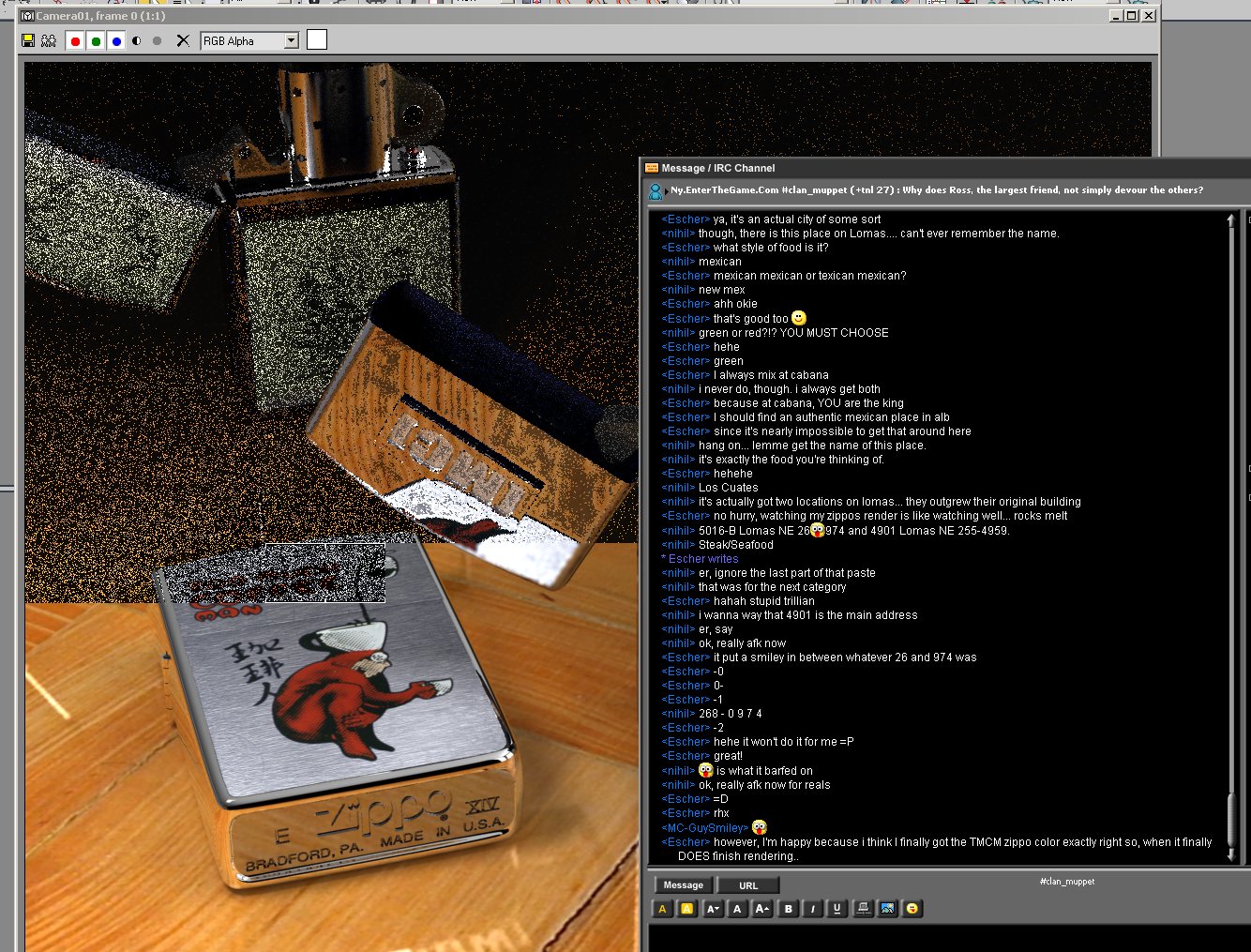Click the "* Escher writes" action line
This screenshot has width=1251, height=952.
[700, 559]
